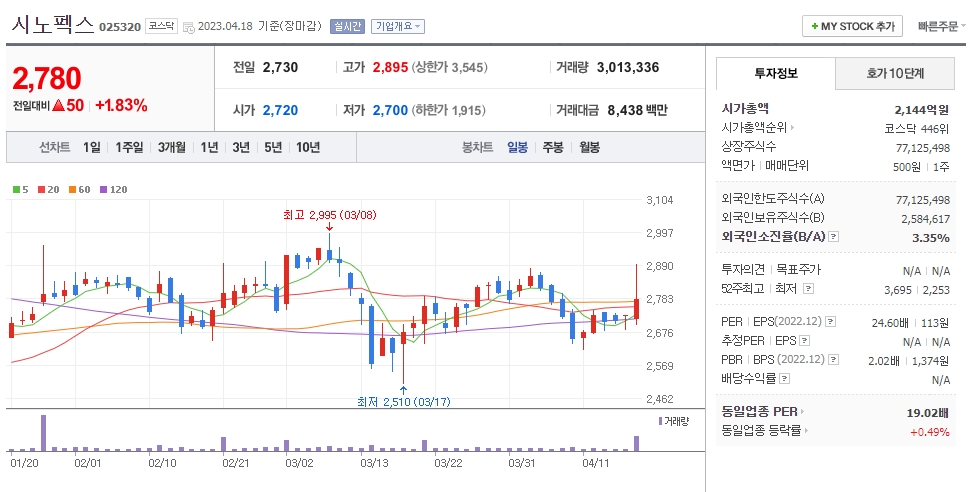Select the 3개월 line chart period
Viewport: 970px width, 492px height.
point(171,148)
